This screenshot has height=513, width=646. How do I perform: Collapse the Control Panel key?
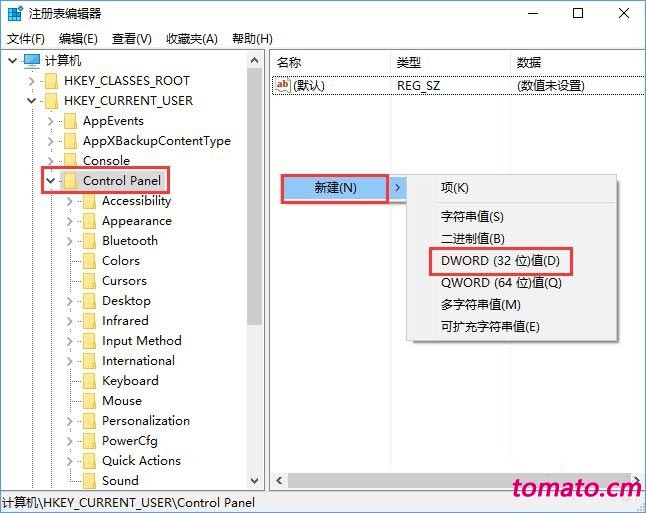click(x=51, y=181)
